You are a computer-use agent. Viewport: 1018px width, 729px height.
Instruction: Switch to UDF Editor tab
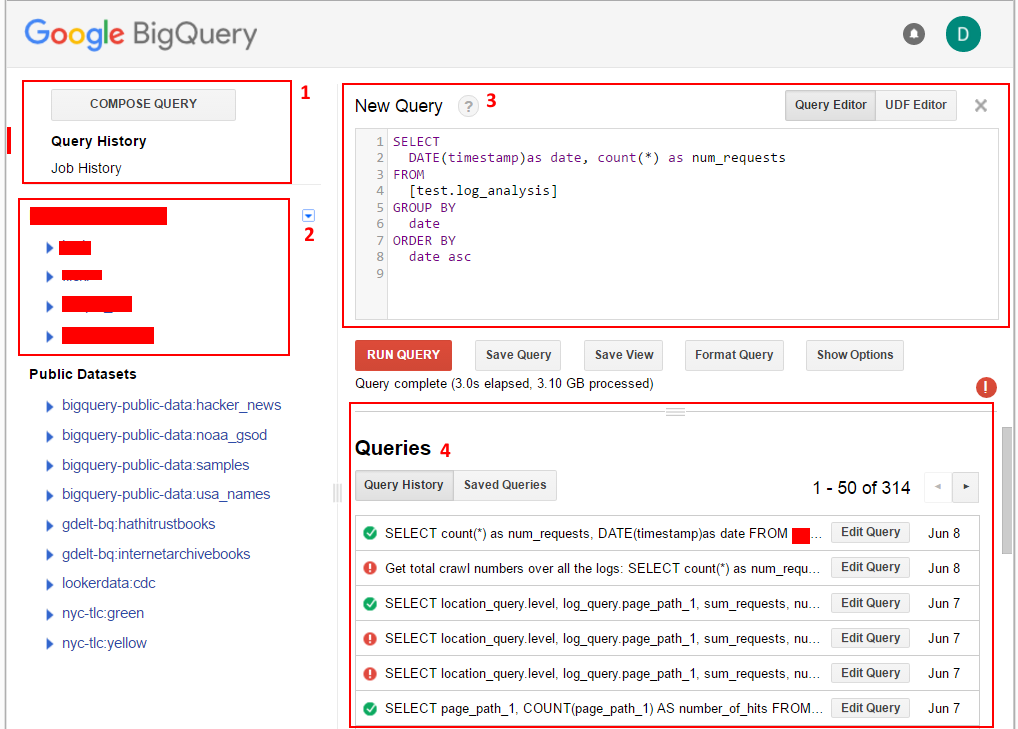click(x=915, y=105)
